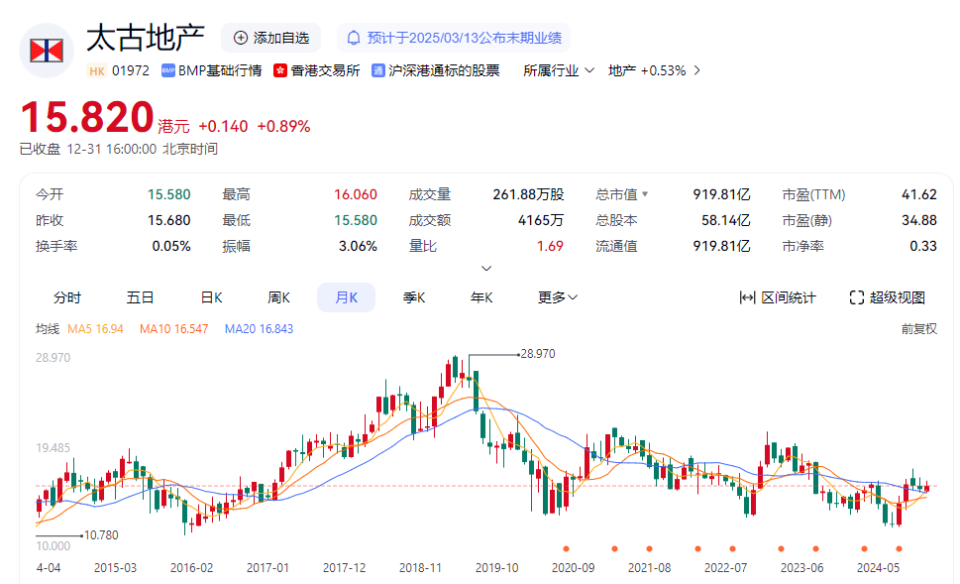Open the 总市值 dropdown triangle
The image size is (960, 584).
[x=645, y=195]
